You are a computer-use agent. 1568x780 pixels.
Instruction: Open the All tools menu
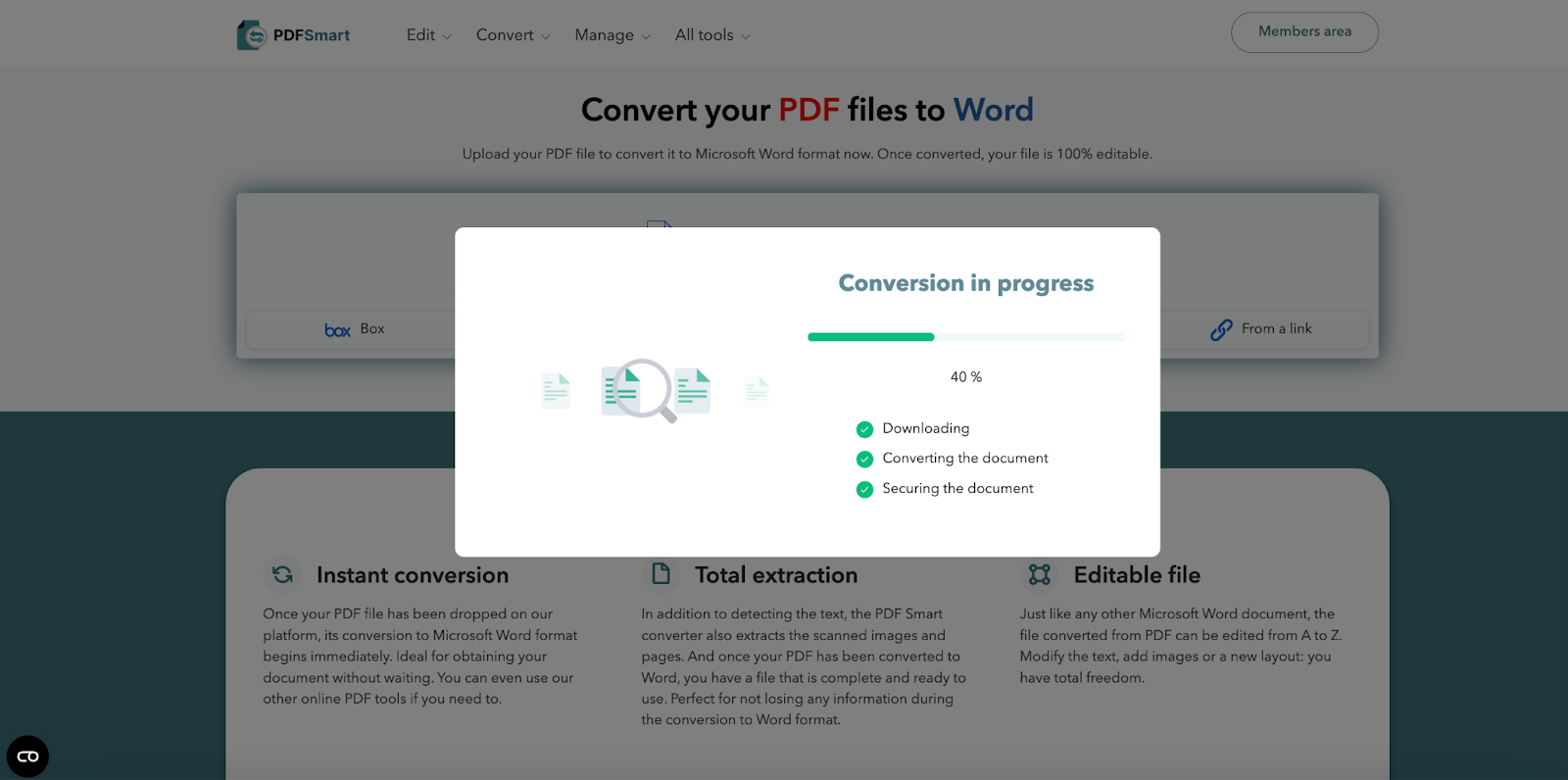click(x=712, y=35)
